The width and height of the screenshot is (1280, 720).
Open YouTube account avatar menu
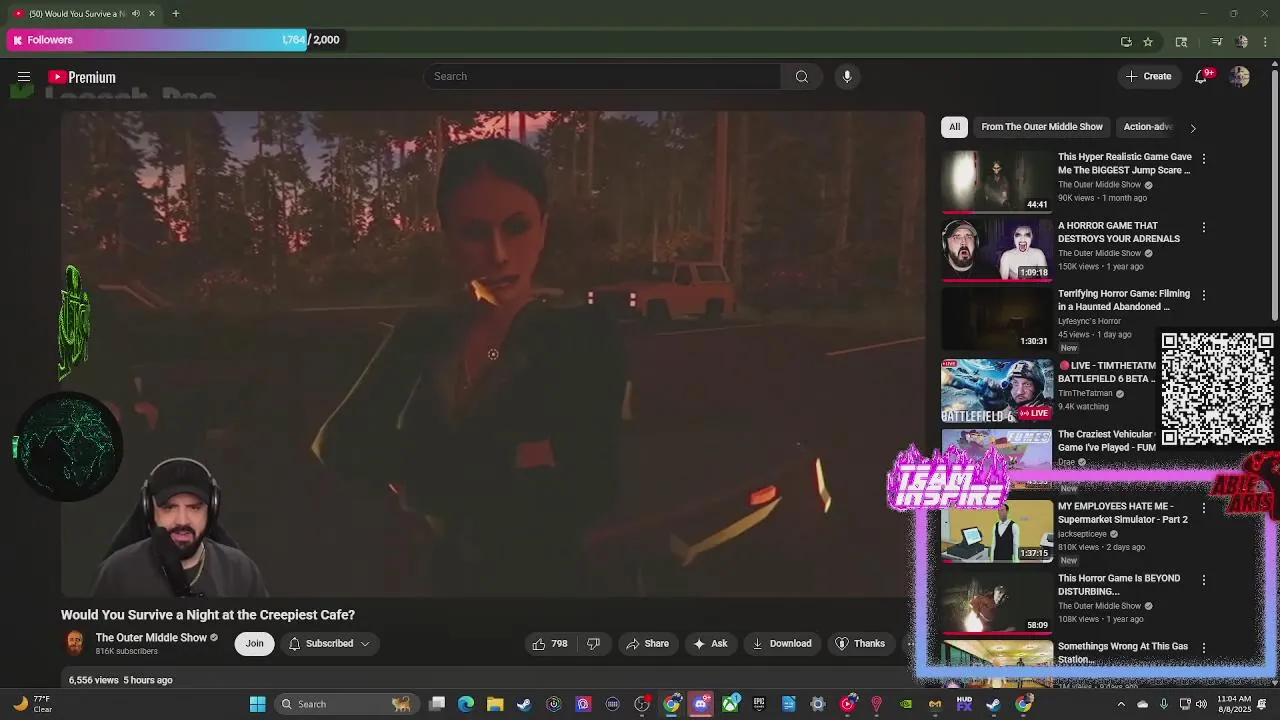tap(1240, 77)
